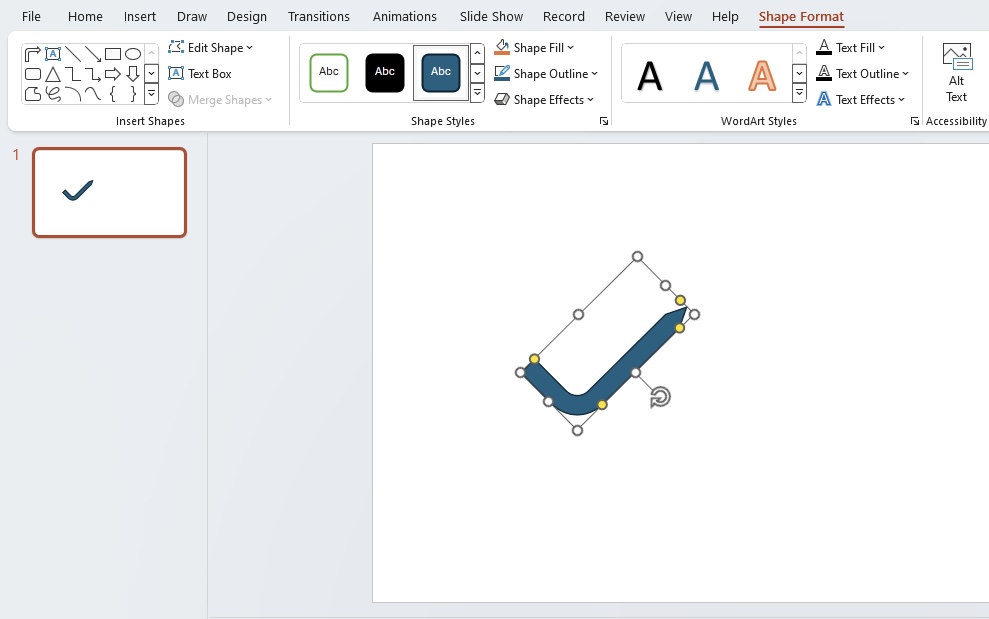Open the Transitions tab
This screenshot has height=619, width=989.
coord(319,16)
